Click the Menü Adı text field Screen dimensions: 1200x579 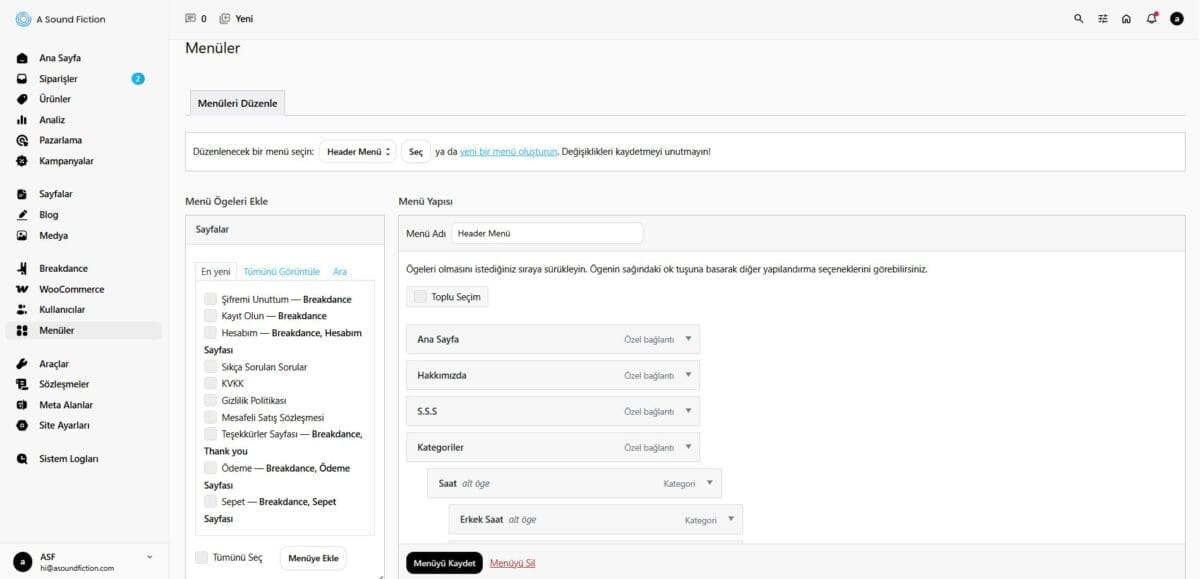[x=547, y=233]
